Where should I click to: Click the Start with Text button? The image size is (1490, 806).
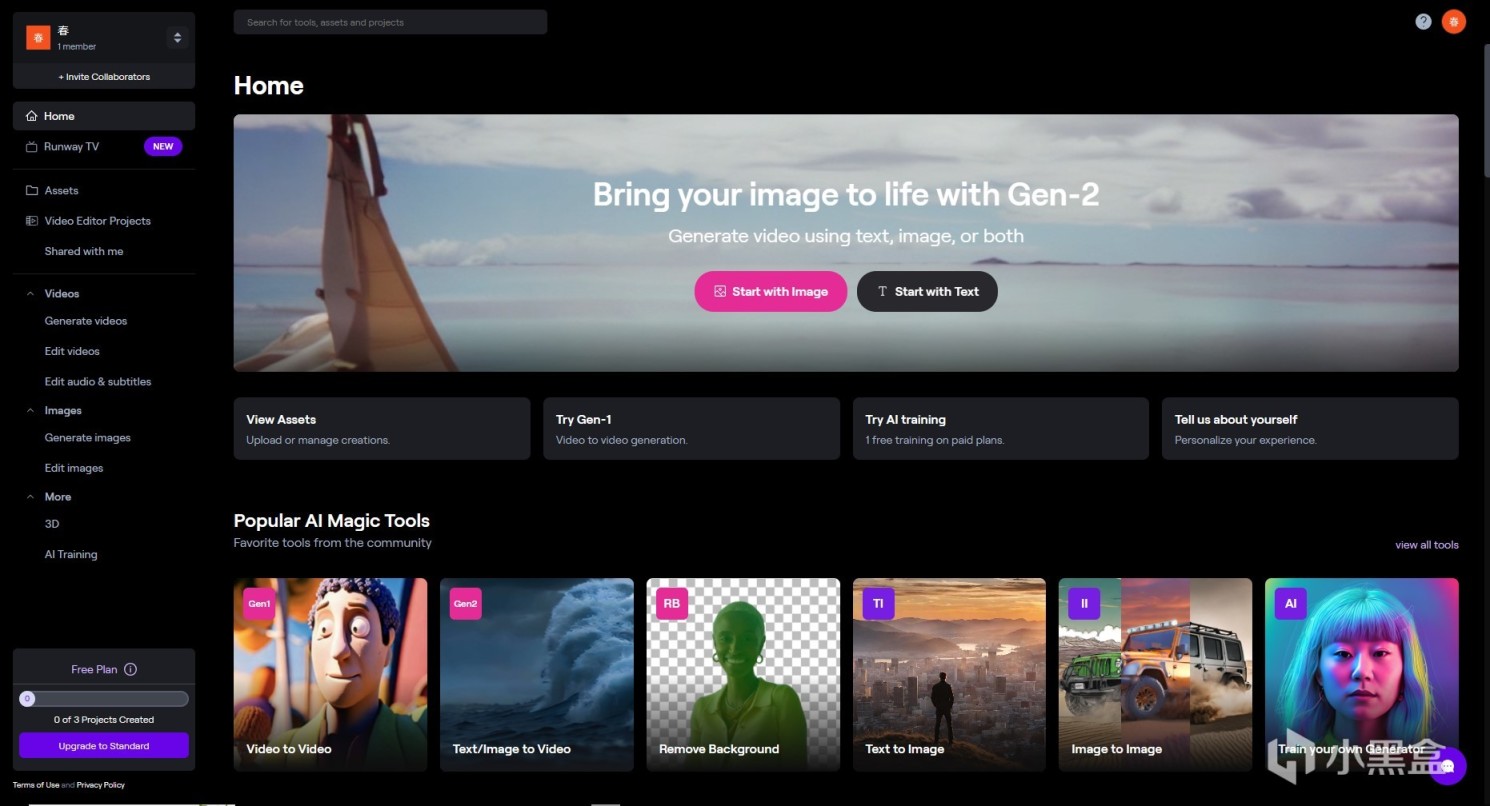[x=927, y=292]
